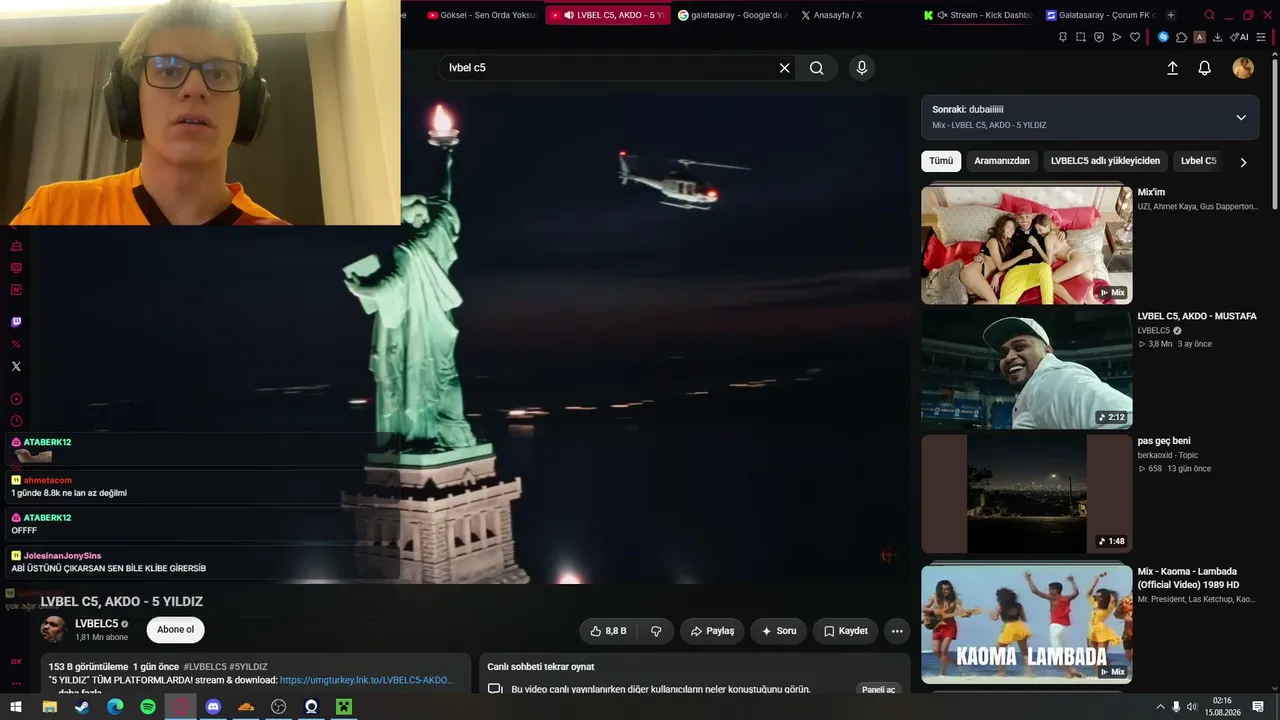Open the browser downloads icon
Image resolution: width=1280 pixels, height=720 pixels.
pos(1217,37)
